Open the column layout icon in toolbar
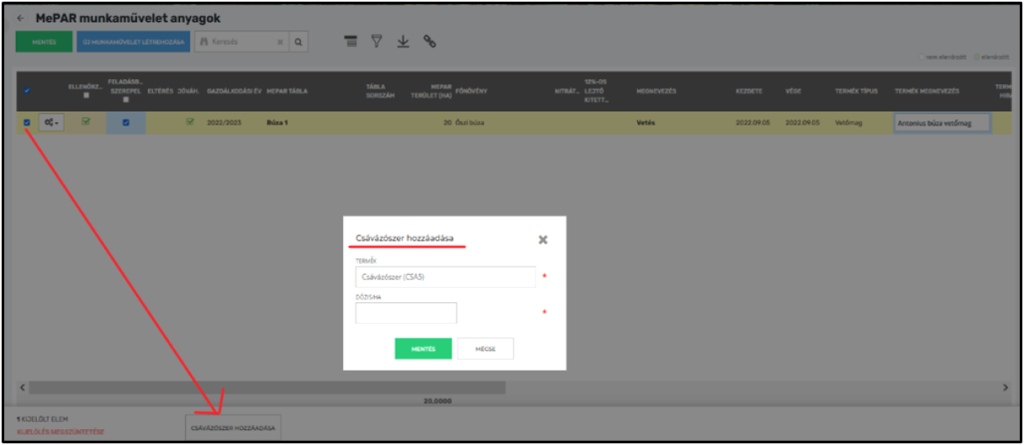Image resolution: width=1024 pixels, height=445 pixels. click(350, 41)
